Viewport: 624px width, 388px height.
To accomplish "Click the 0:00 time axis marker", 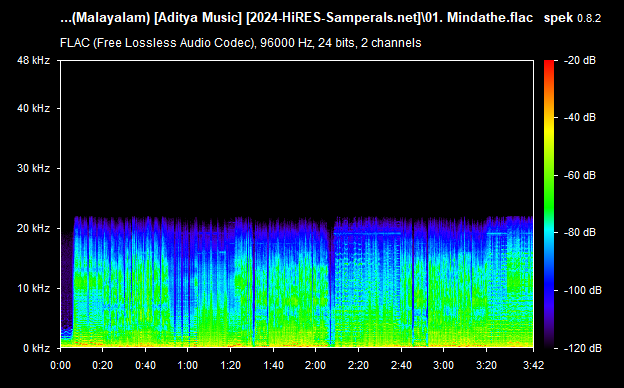I will tap(60, 365).
